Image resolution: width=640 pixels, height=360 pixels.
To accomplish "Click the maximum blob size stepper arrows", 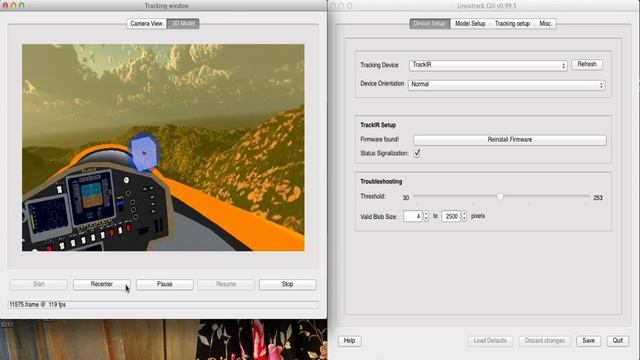I will click(x=464, y=216).
